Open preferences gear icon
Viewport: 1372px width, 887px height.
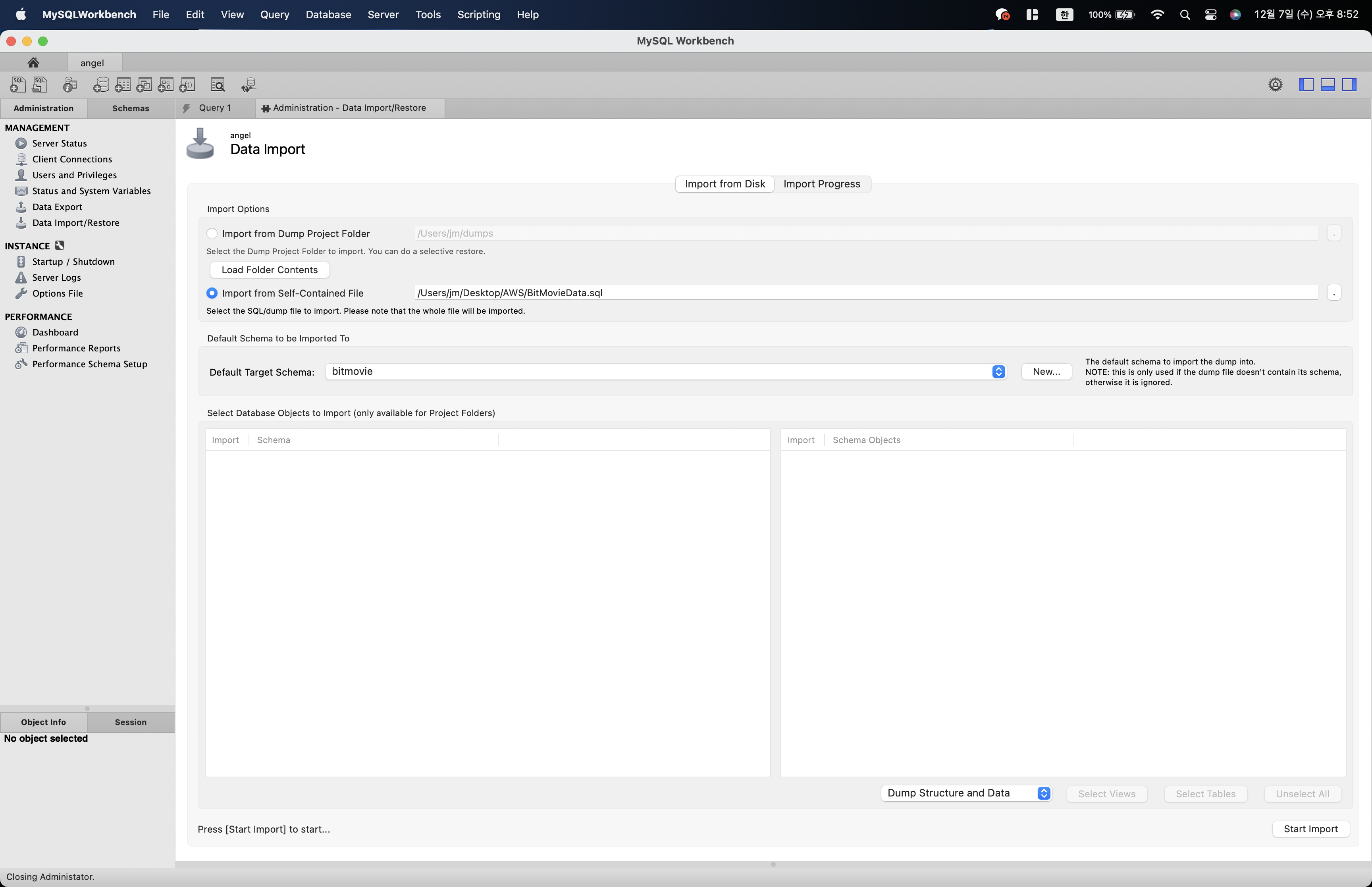click(1275, 85)
